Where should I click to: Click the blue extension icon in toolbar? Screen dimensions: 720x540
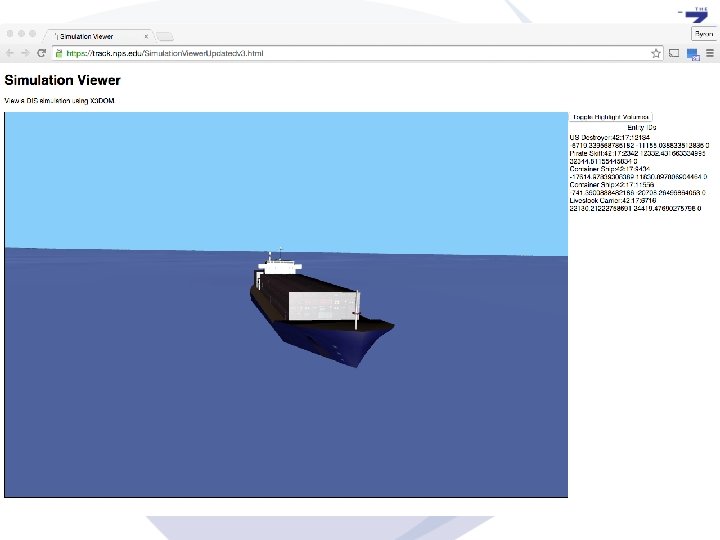pos(693,54)
